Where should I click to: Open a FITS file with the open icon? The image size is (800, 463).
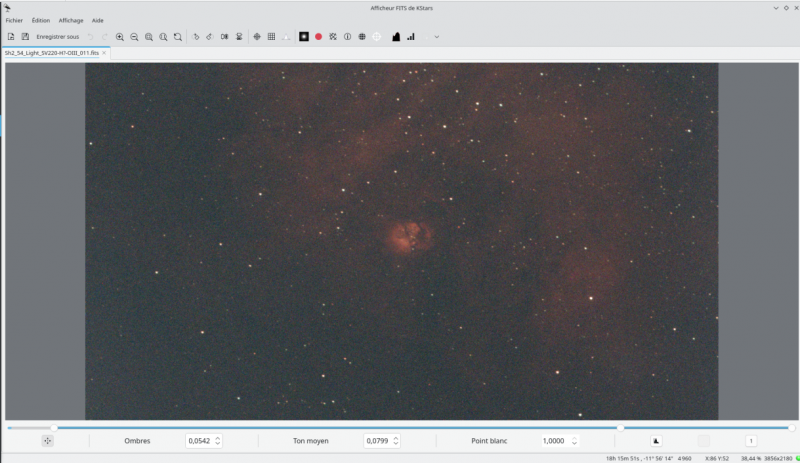(11, 37)
